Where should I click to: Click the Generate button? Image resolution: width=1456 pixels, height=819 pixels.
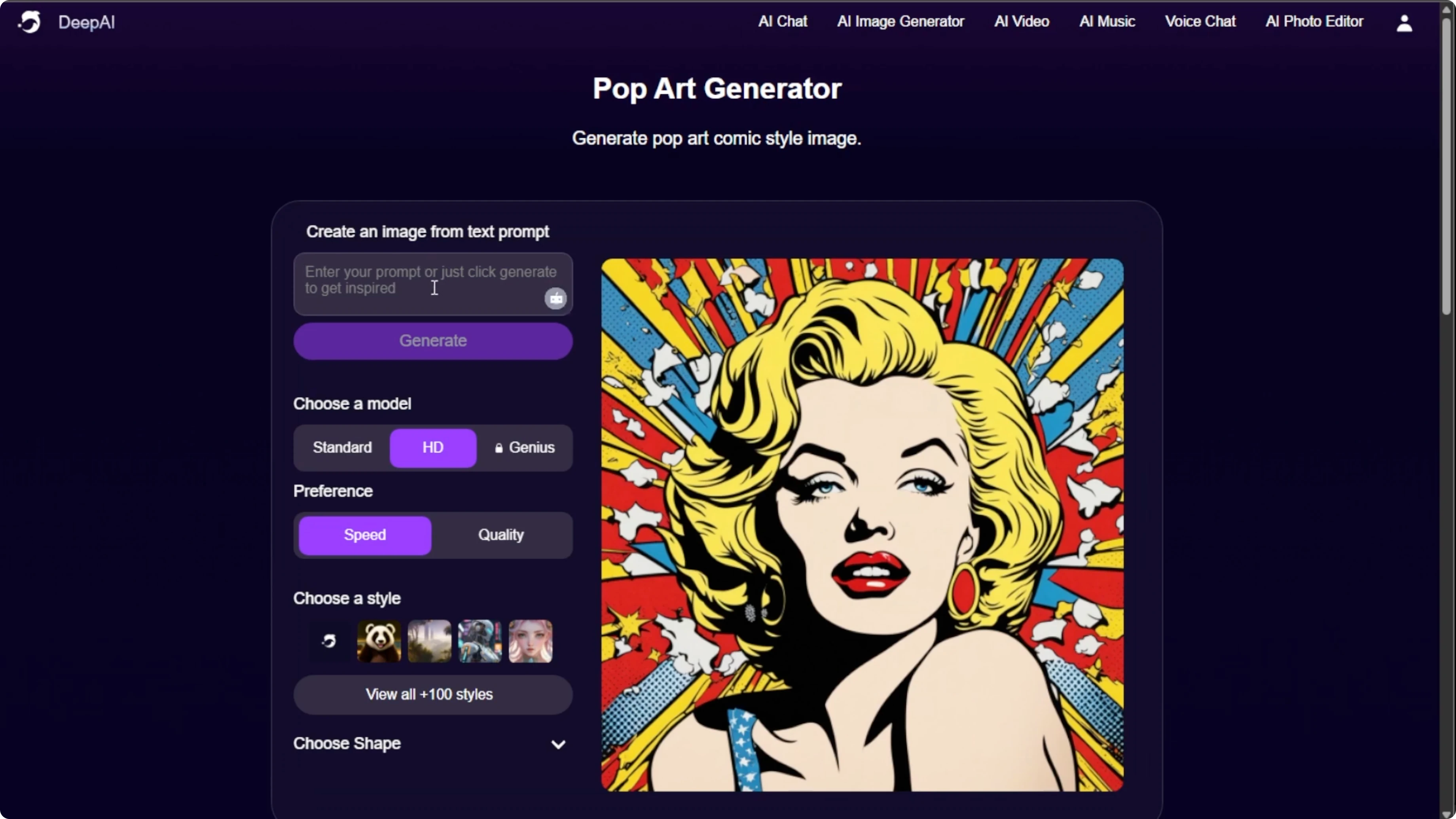(x=433, y=341)
